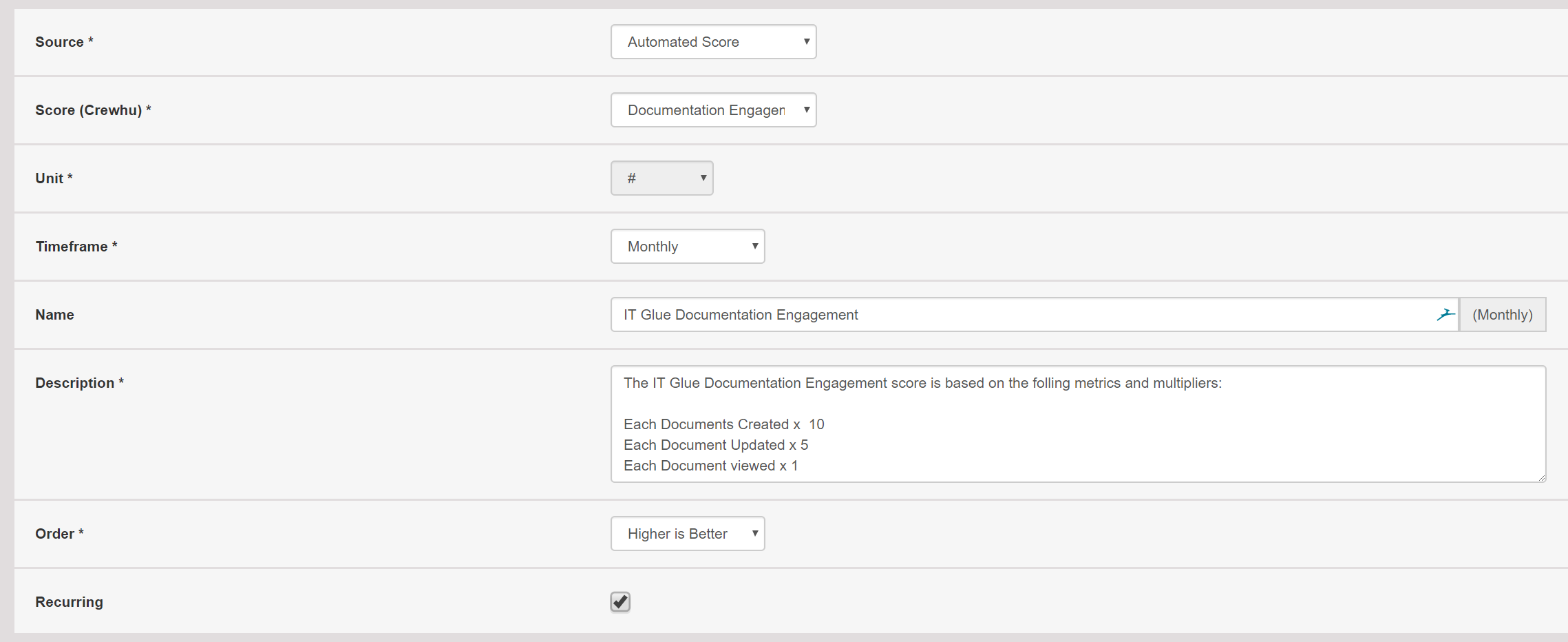Open the Source dropdown showing Automated Score

[713, 42]
